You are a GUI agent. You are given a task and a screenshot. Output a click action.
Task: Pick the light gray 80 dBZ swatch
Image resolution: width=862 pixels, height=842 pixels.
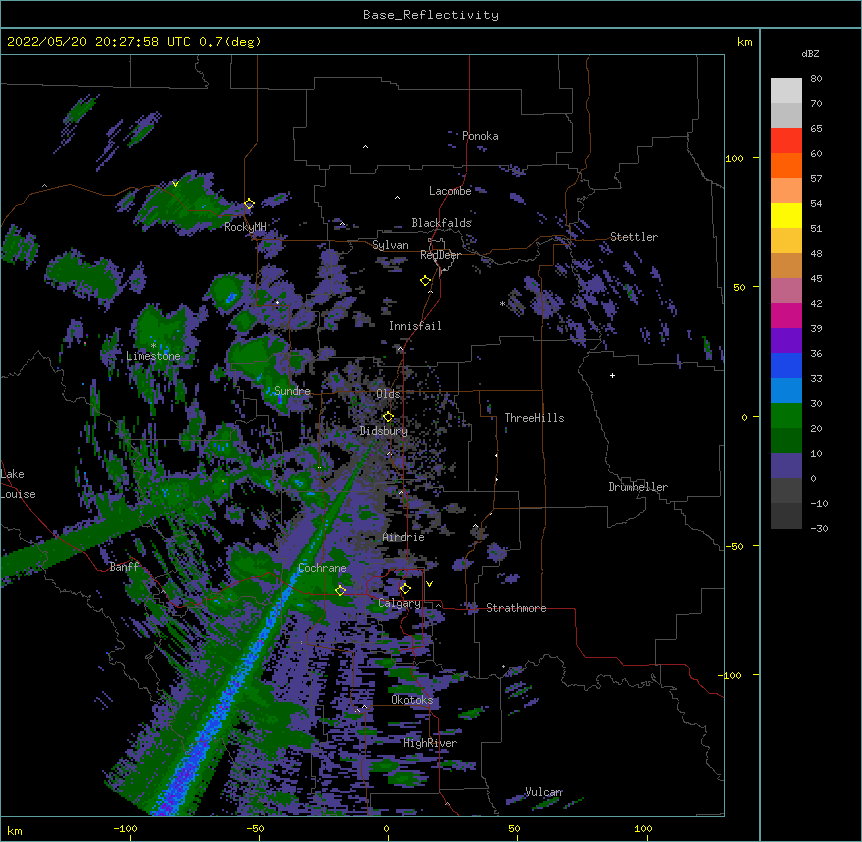click(x=786, y=90)
